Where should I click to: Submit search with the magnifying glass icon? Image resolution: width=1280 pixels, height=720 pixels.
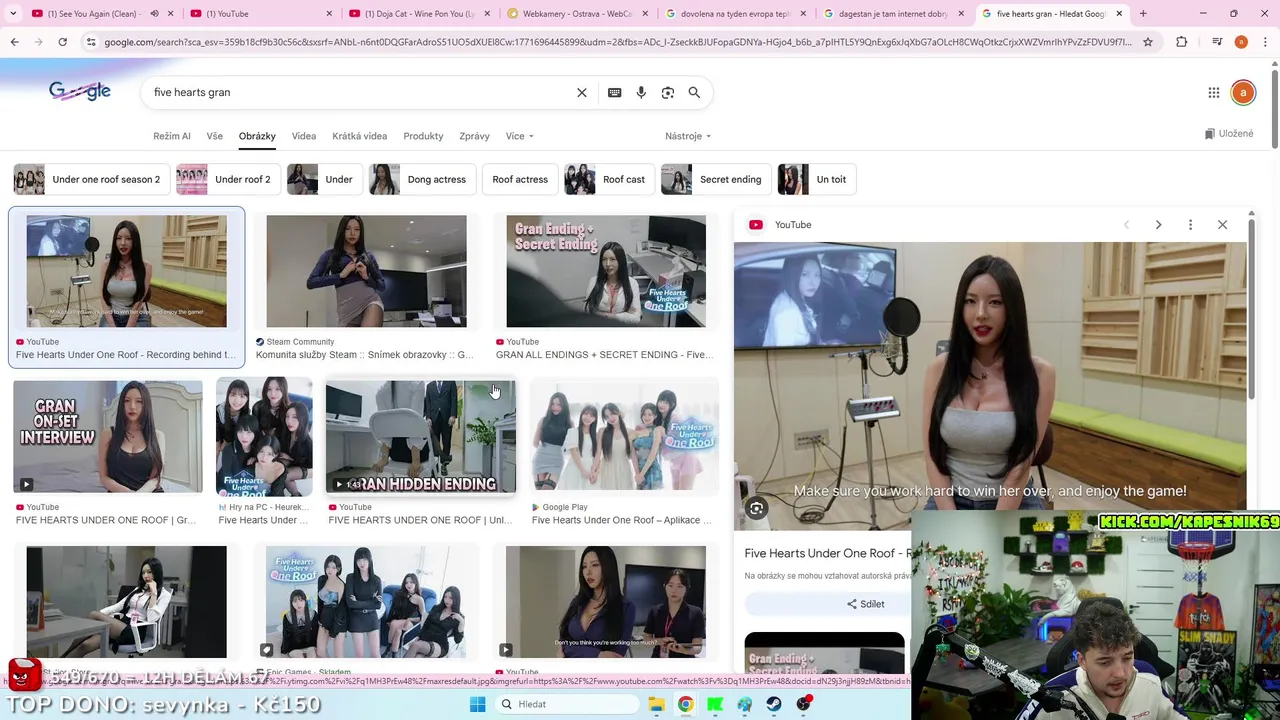(x=694, y=92)
